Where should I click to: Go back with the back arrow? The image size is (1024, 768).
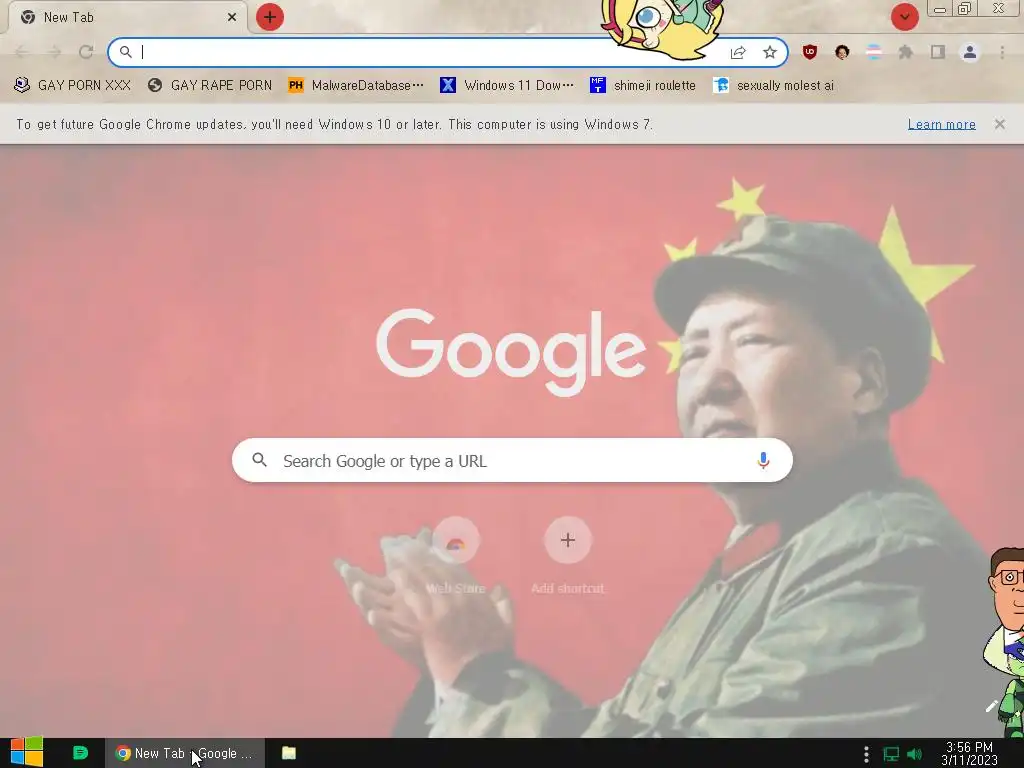22,52
